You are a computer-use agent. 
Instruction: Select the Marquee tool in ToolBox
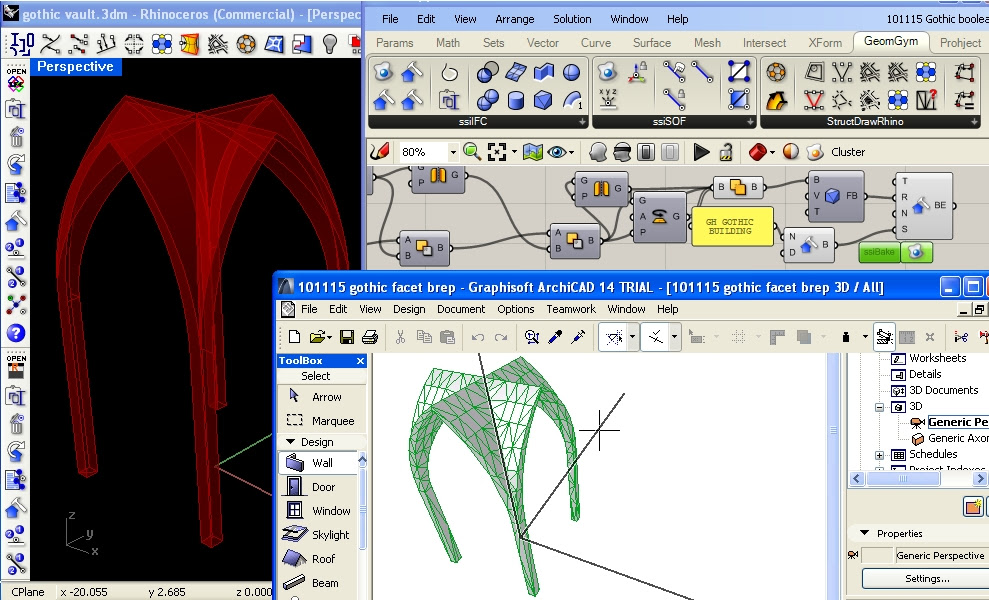pyautogui.click(x=322, y=421)
